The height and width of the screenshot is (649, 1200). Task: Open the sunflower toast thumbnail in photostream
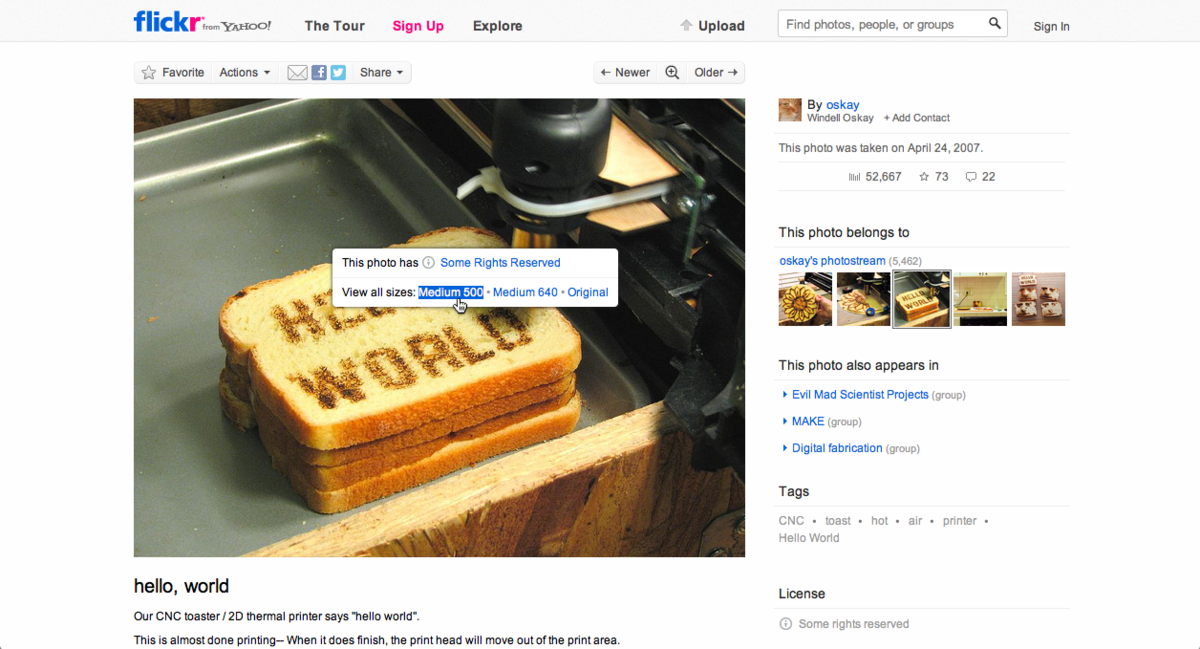[x=805, y=299]
